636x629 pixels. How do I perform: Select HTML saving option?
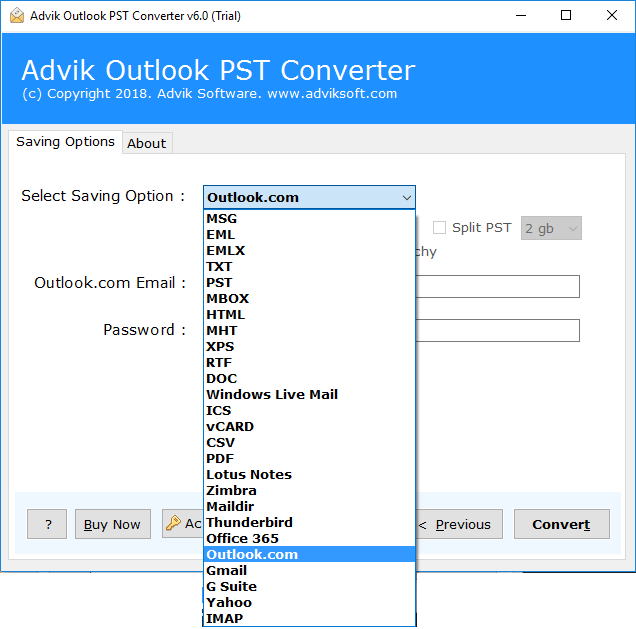[309, 315]
